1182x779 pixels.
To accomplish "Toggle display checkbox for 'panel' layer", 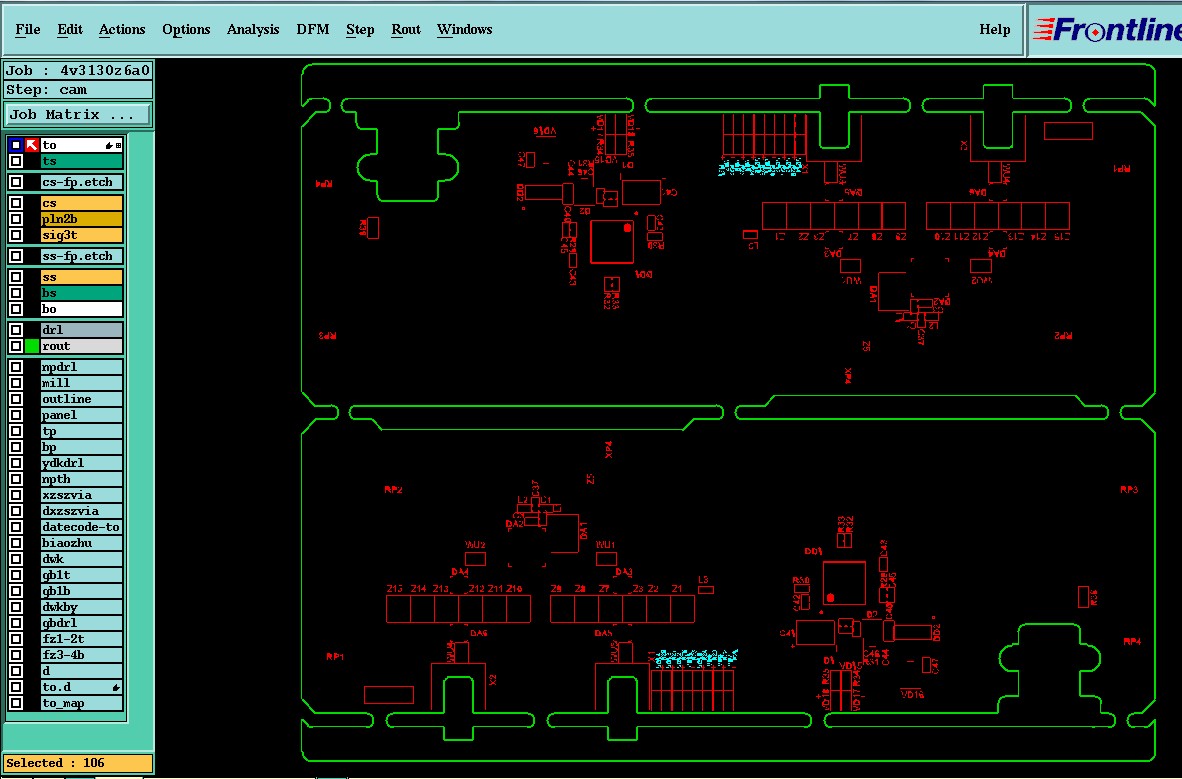I will pyautogui.click(x=16, y=415).
